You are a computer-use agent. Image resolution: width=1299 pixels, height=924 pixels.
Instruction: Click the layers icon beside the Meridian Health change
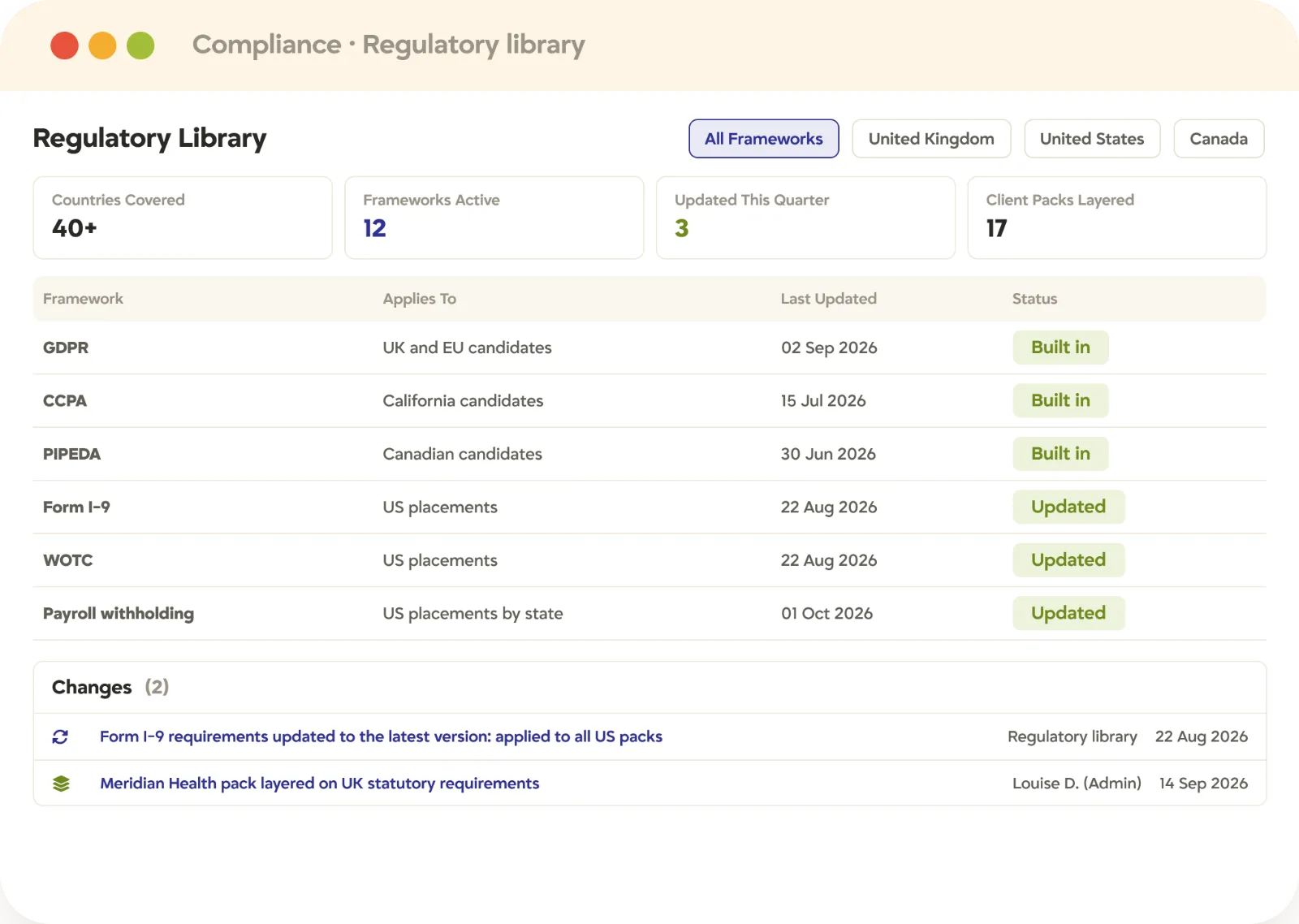[61, 784]
